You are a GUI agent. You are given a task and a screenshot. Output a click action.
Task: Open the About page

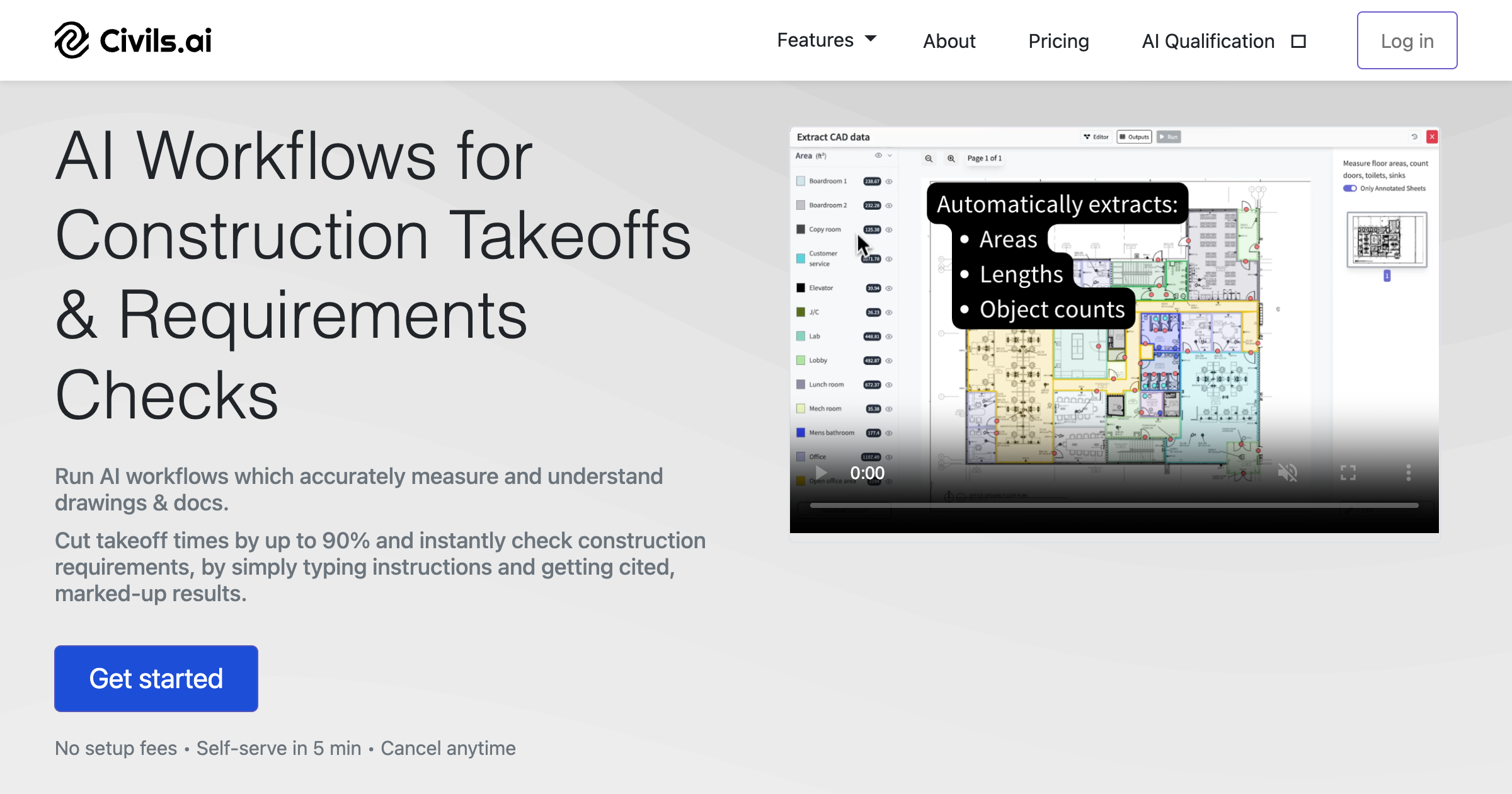pos(949,41)
